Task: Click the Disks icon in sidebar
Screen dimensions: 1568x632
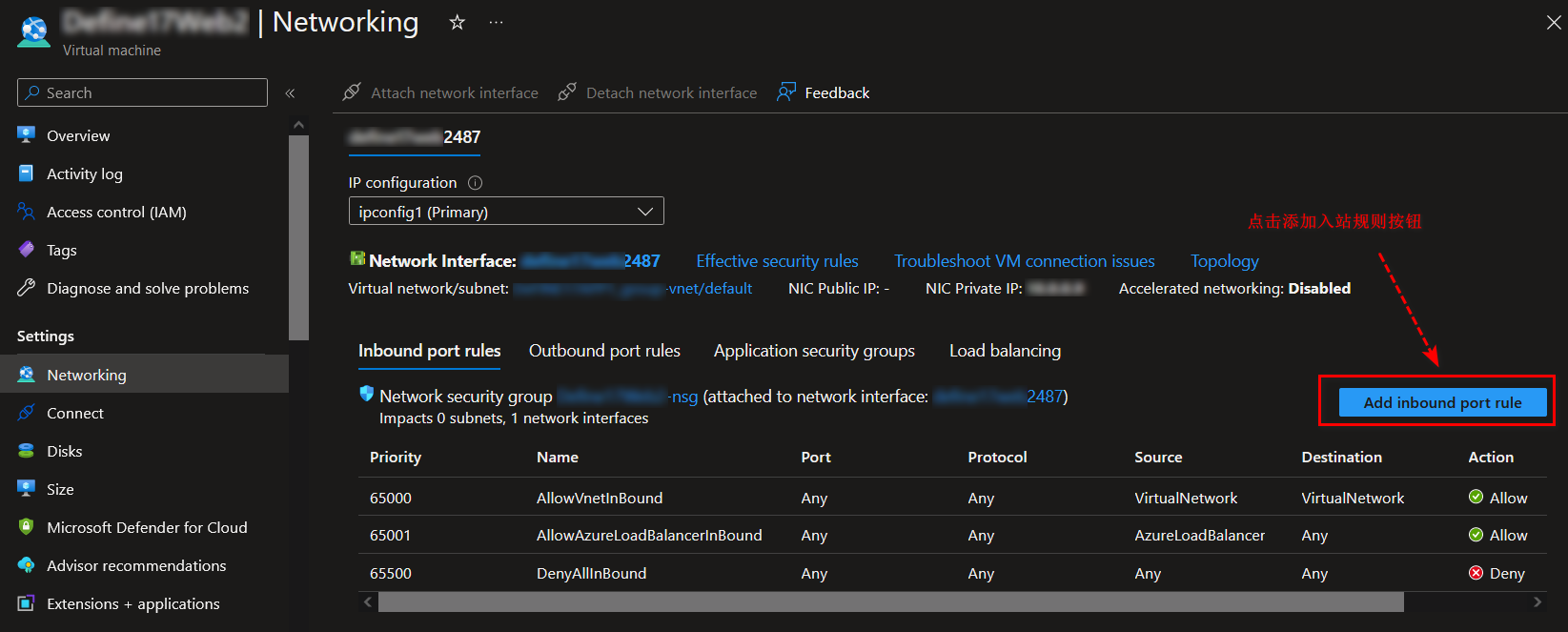Action: pos(27,451)
